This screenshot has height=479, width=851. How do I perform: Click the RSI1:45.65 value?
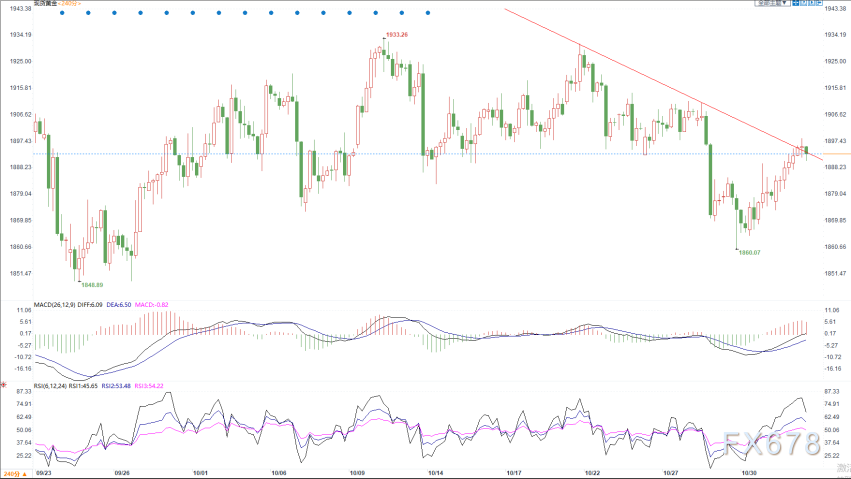pos(83,386)
